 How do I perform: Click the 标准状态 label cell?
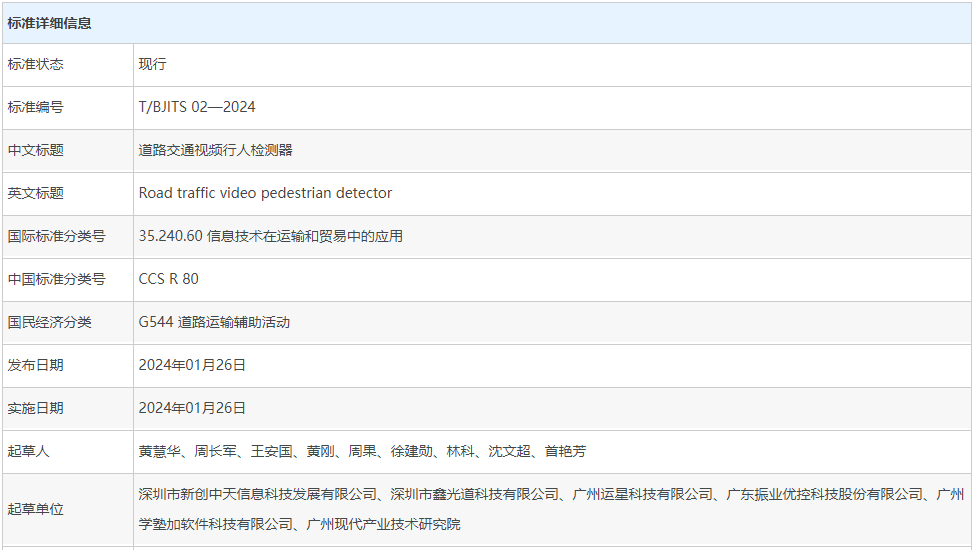[x=36, y=64]
